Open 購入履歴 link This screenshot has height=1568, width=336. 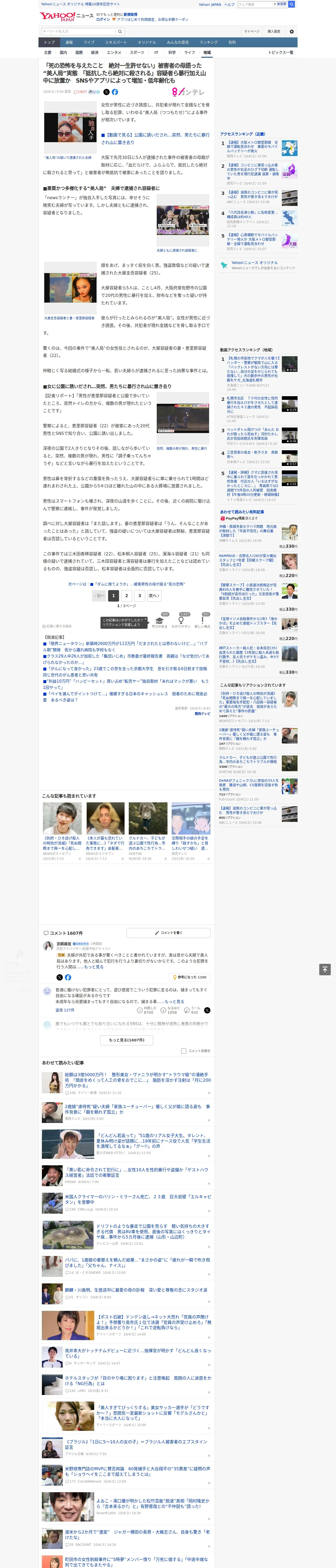tap(274, 31)
